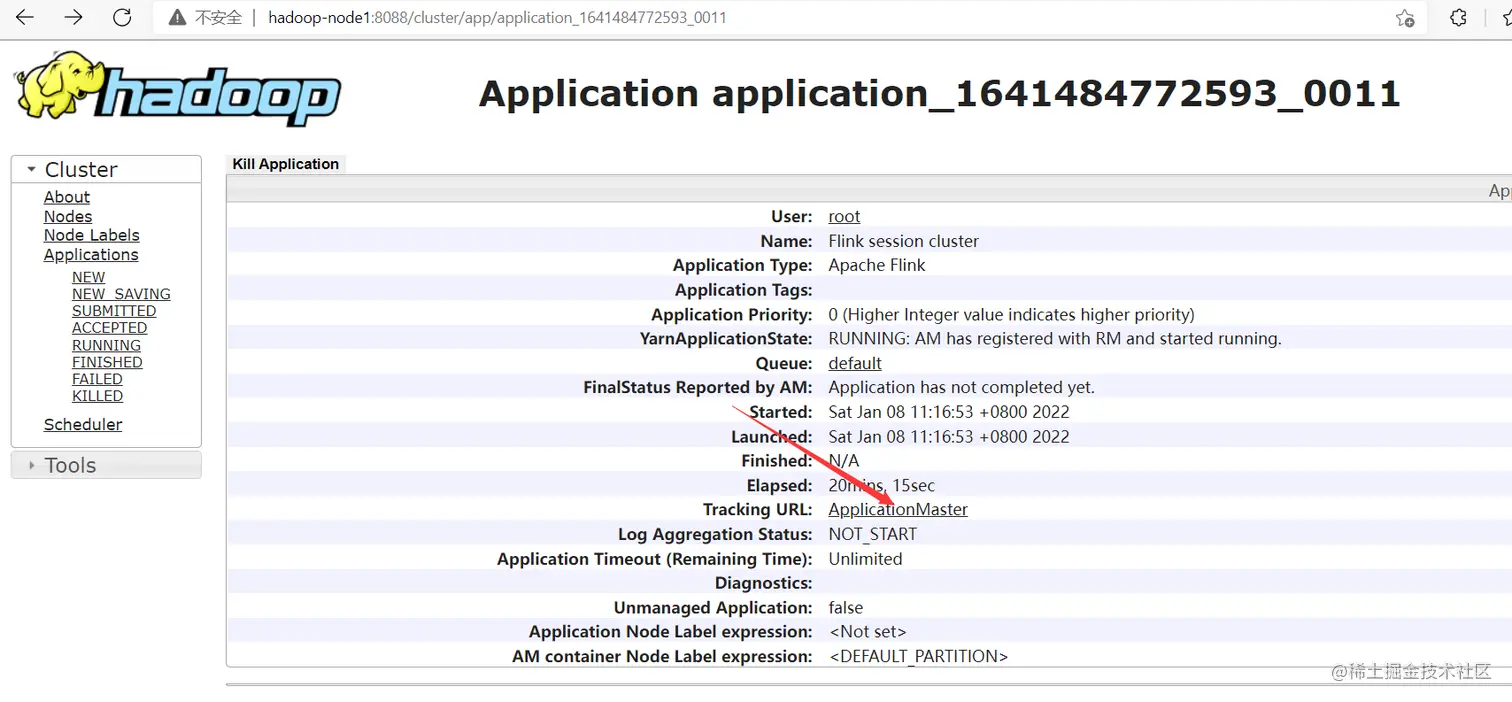Viewport: 1512px width, 702px height.
Task: Filter applications by NEW_SAVING state
Action: pos(121,294)
